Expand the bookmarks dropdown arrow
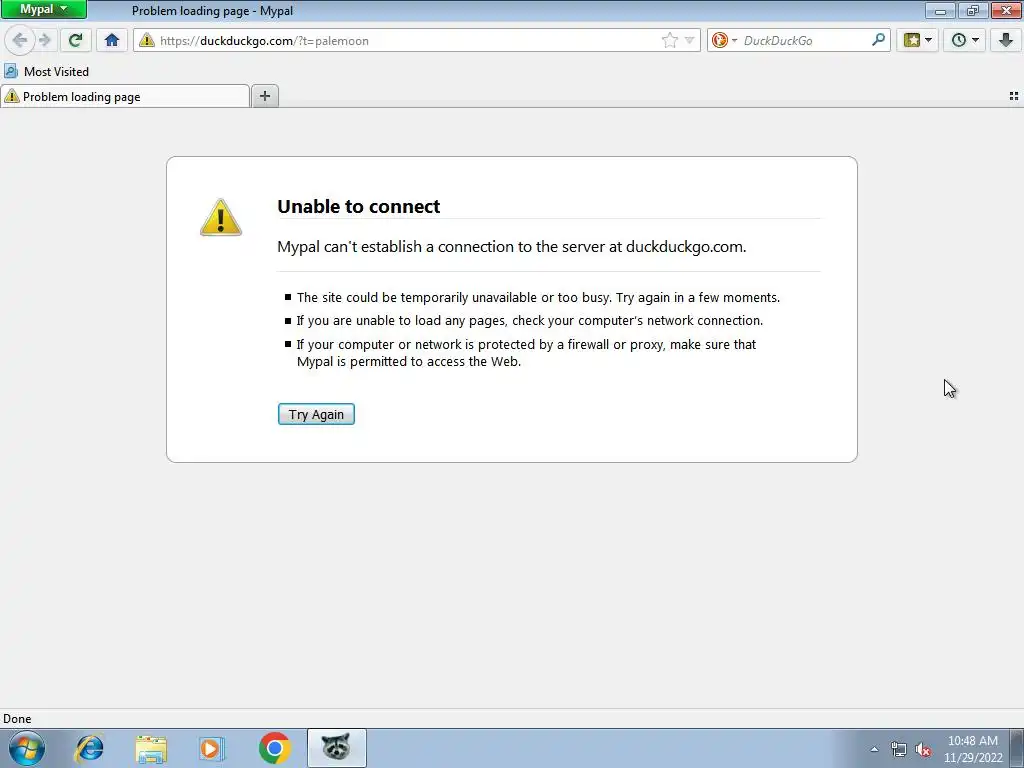 click(929, 40)
